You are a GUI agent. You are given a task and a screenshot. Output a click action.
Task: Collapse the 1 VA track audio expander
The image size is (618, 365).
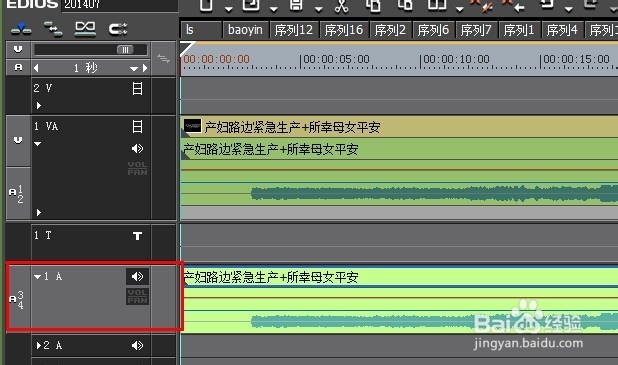(37, 144)
